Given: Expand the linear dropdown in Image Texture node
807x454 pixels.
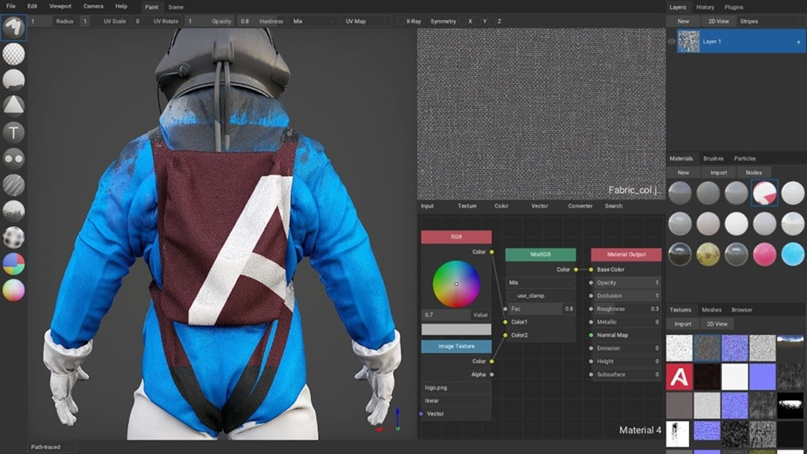Looking at the screenshot, I should tap(455, 400).
